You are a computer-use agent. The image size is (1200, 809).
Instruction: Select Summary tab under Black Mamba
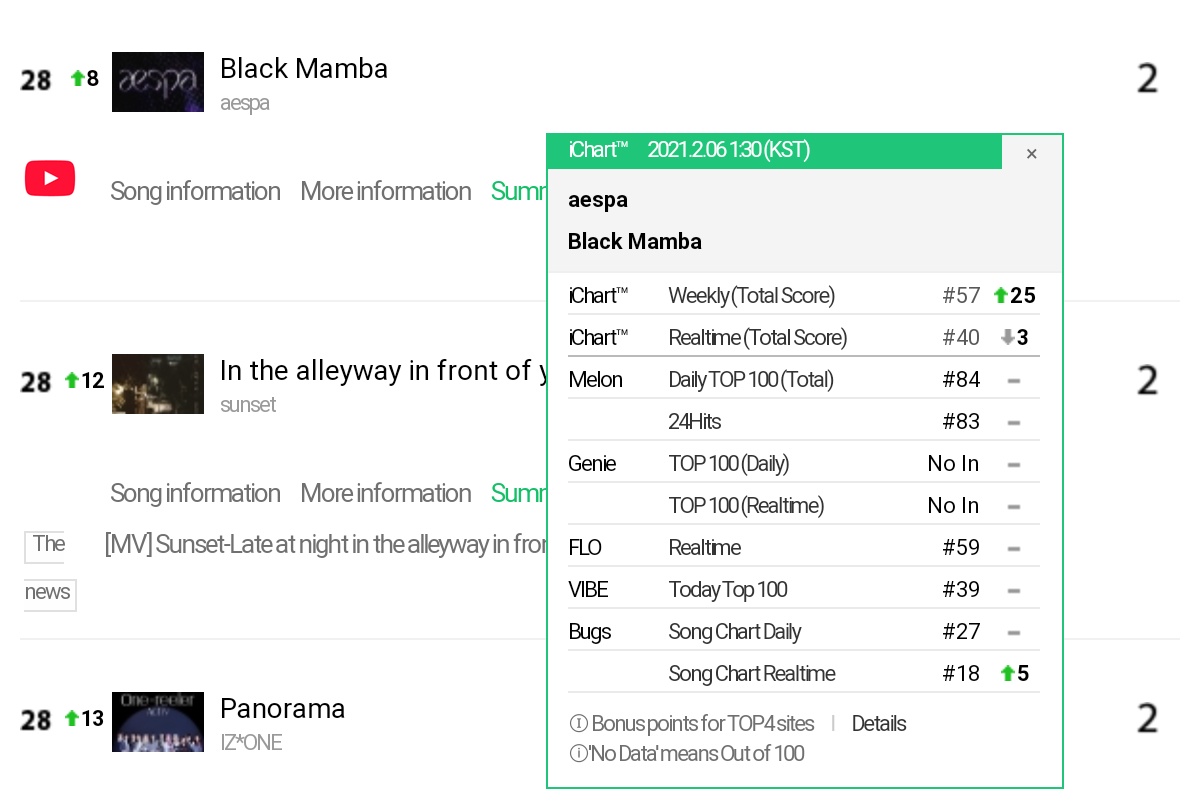click(x=519, y=192)
